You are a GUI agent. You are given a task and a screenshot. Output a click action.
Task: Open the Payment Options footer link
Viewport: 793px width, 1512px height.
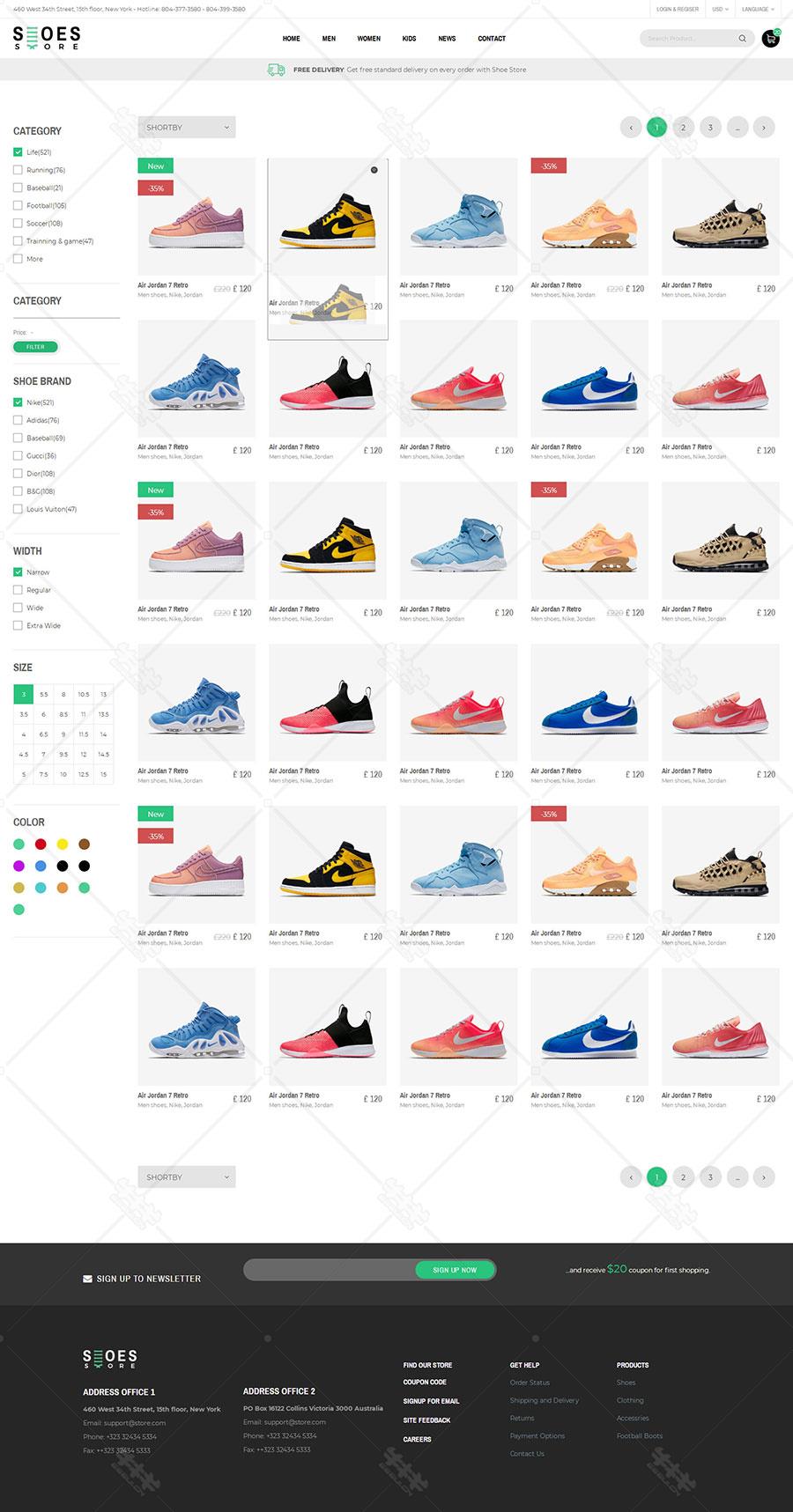point(537,1435)
